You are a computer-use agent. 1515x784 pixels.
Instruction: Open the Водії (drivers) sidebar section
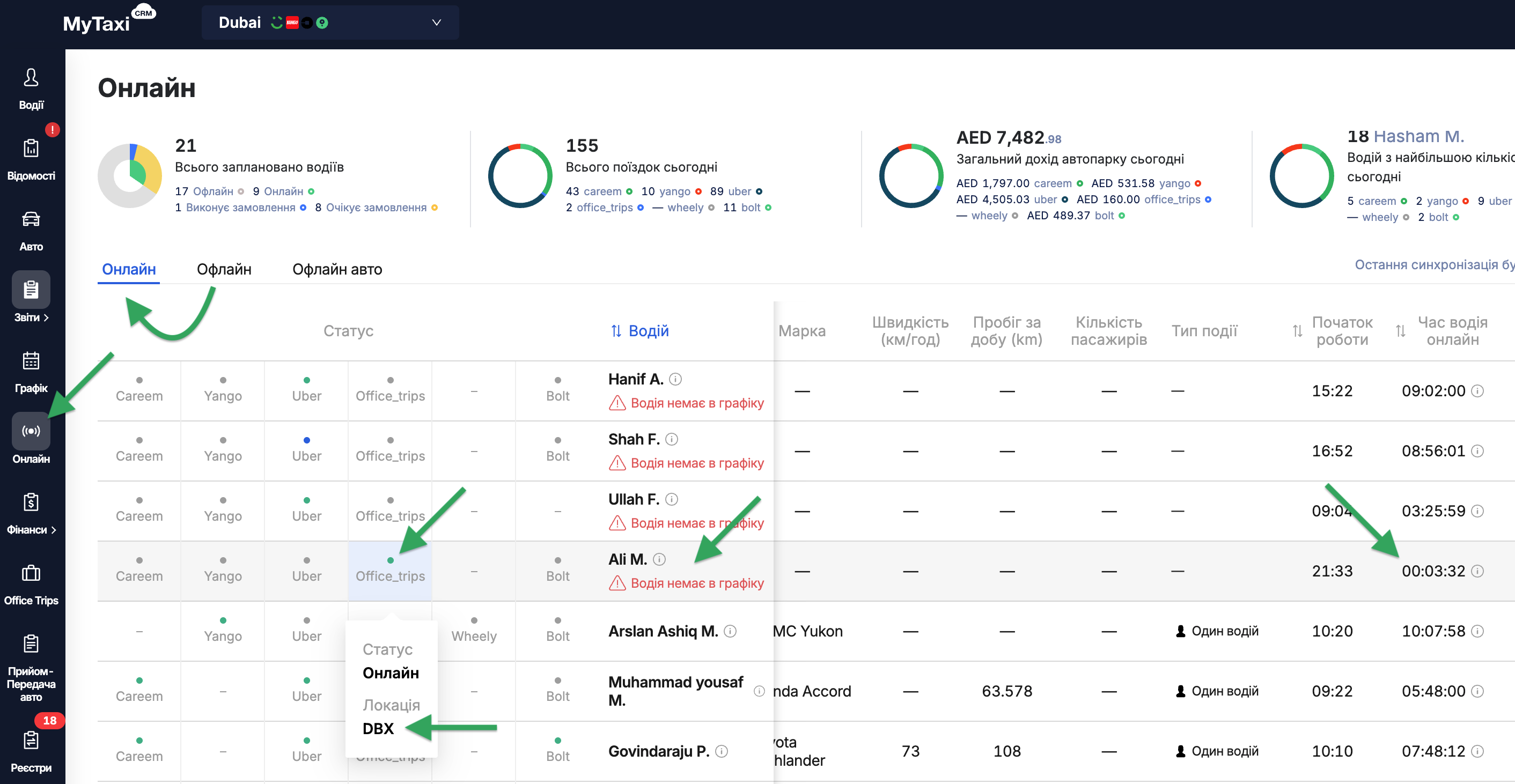tap(31, 88)
